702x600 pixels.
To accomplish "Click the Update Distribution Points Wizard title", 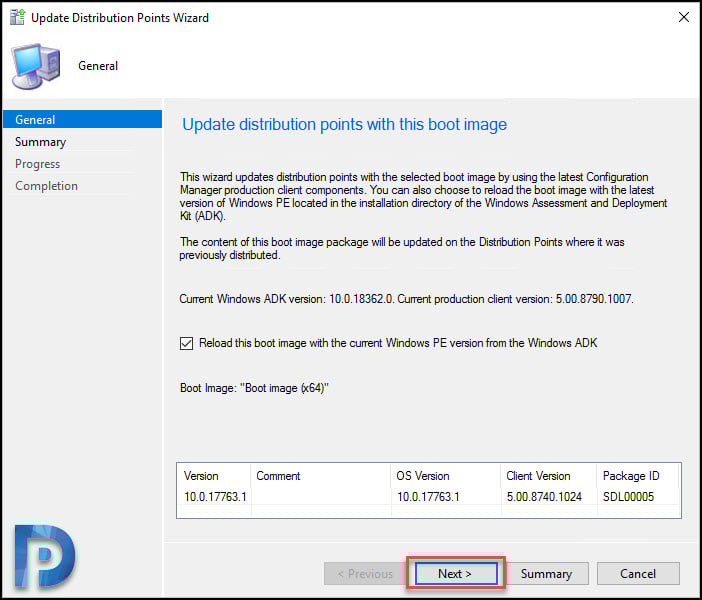I will 120,17.
